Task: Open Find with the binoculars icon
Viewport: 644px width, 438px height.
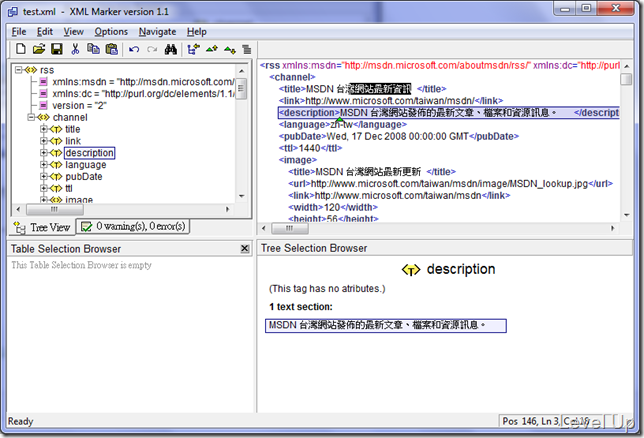Action: (171, 50)
